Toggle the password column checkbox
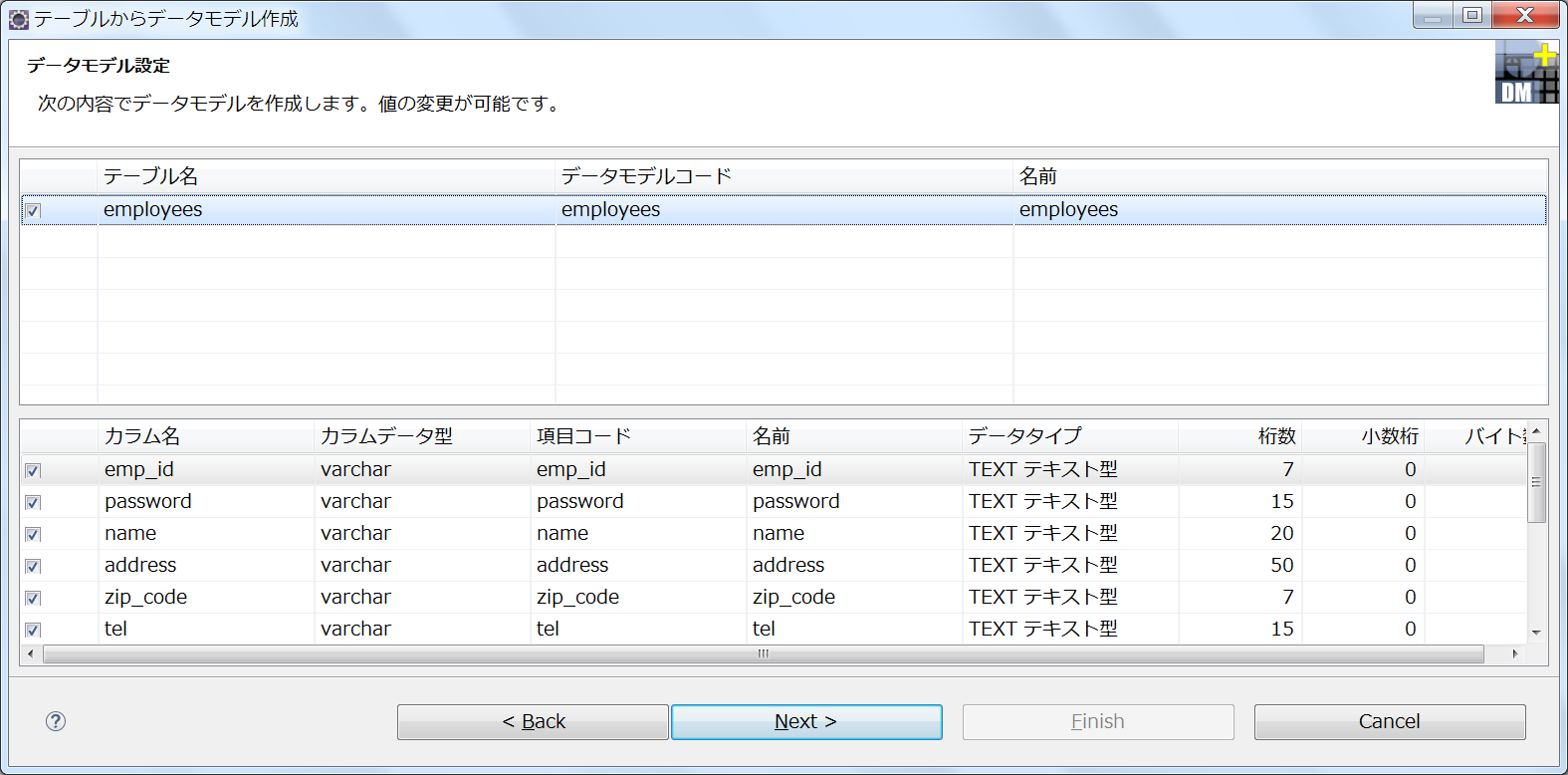The width and height of the screenshot is (1568, 775). tap(33, 502)
